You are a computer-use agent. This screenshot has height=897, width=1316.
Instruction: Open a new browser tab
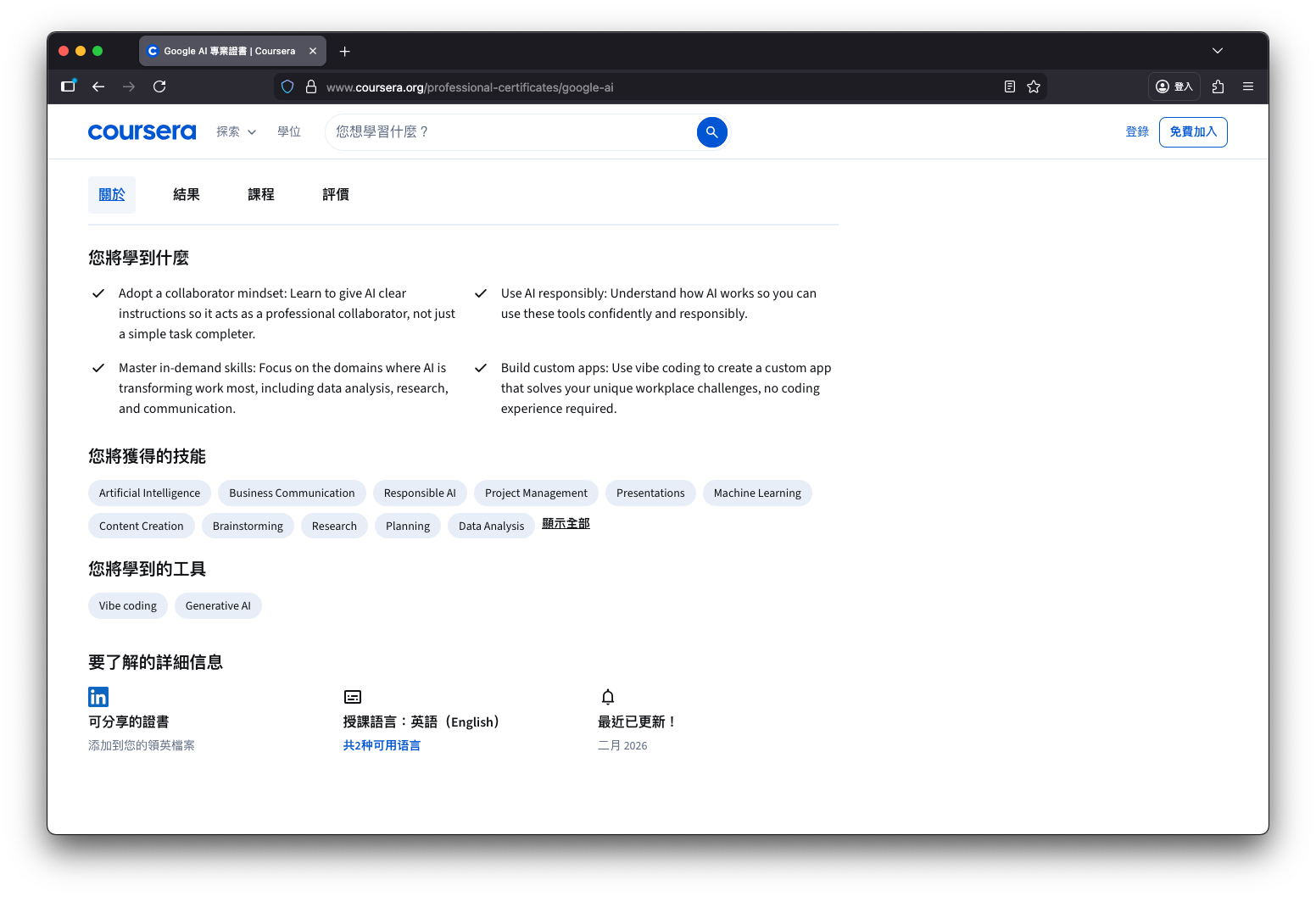coord(344,52)
